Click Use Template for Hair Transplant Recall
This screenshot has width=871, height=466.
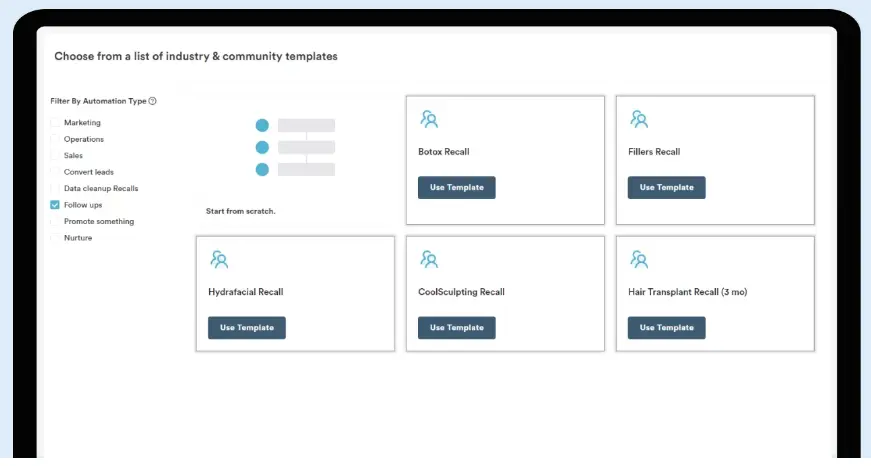(x=666, y=327)
